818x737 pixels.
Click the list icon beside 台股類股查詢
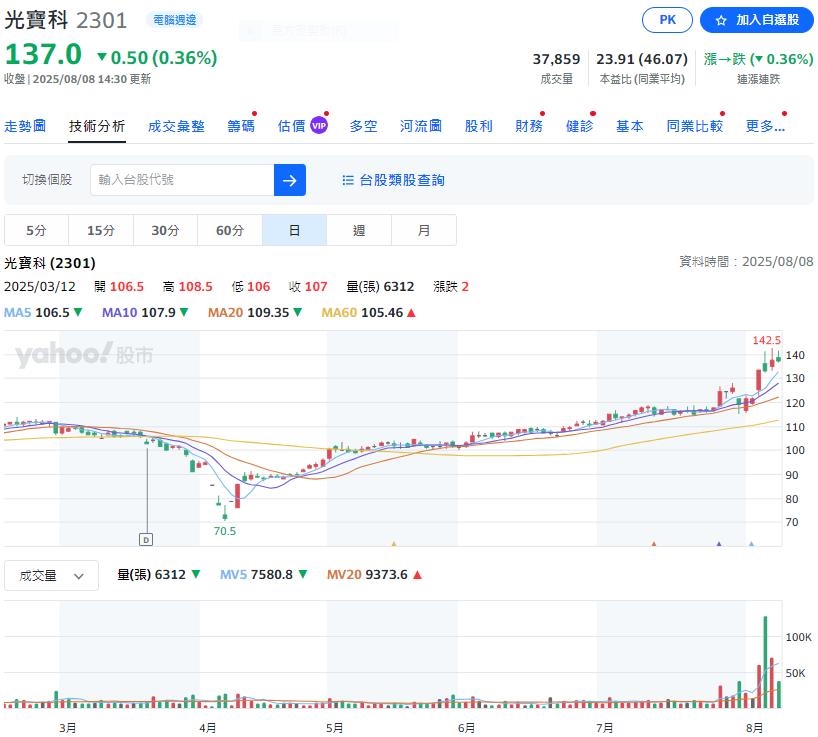[346, 180]
